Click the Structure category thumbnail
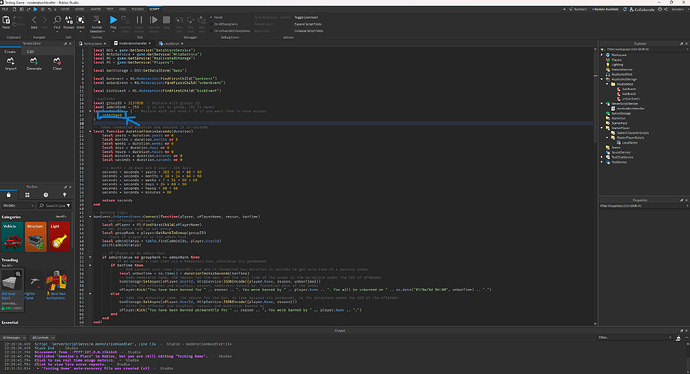The width and height of the screenshot is (690, 374). click(36, 237)
